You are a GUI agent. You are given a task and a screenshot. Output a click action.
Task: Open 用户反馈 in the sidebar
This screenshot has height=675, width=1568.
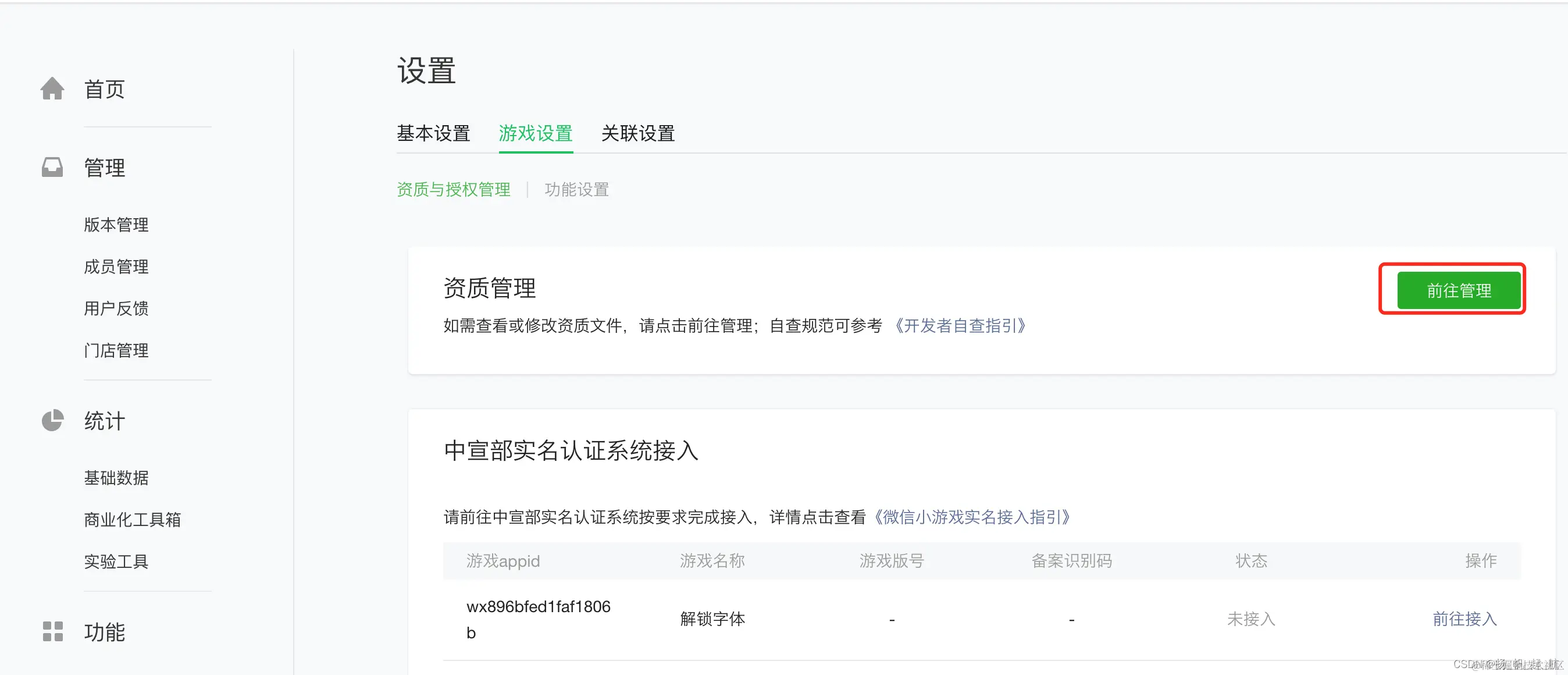pos(116,308)
